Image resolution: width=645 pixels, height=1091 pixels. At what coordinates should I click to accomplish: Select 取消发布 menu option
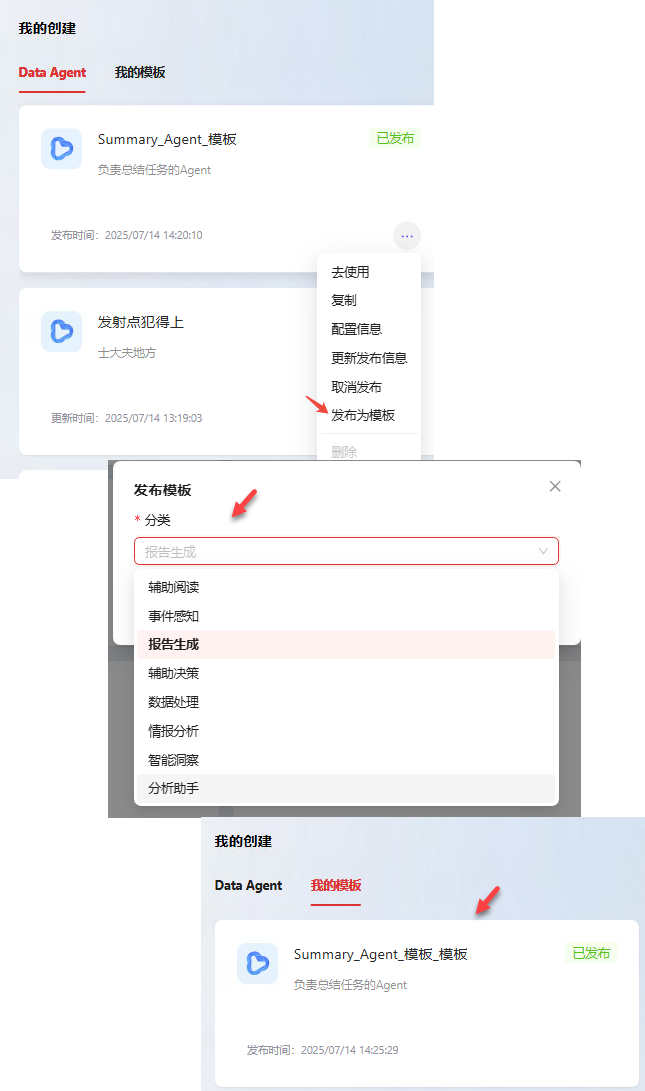pos(356,387)
